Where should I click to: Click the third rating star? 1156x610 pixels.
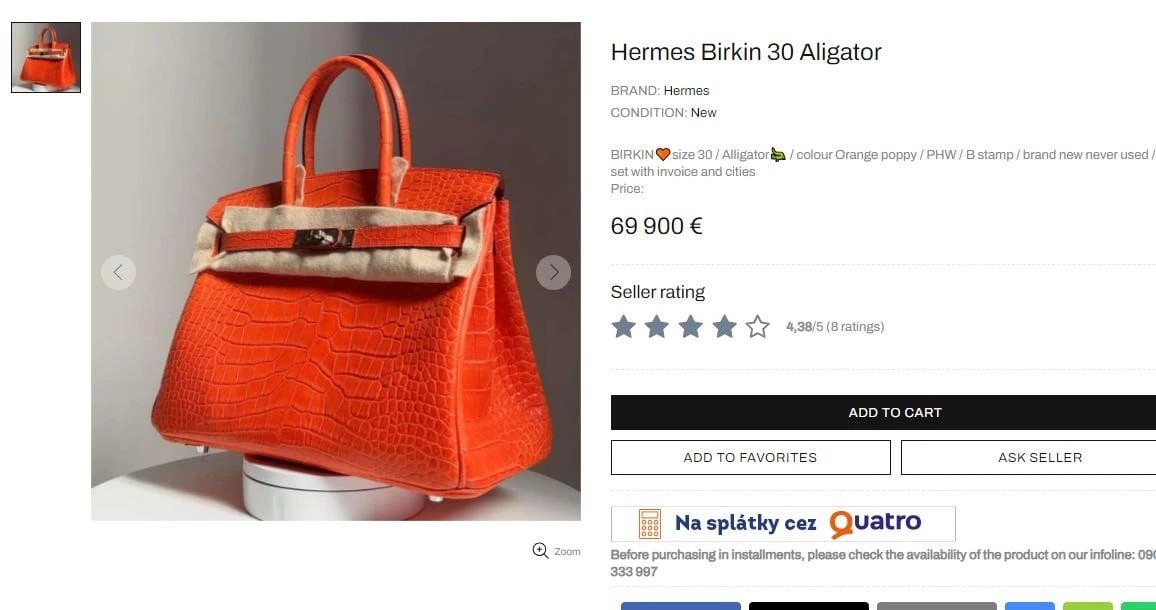point(691,326)
